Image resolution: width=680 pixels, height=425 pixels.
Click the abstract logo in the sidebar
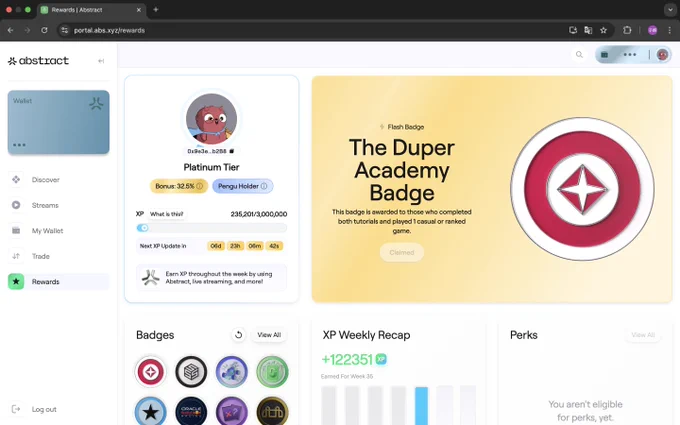point(38,61)
